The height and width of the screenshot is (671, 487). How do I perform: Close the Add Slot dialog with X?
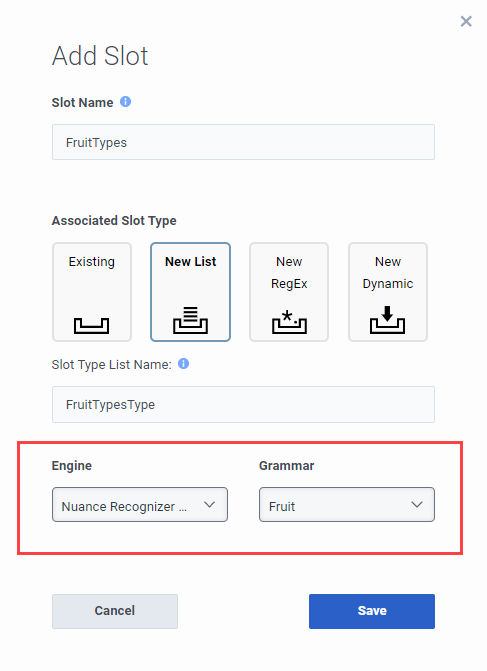point(466,21)
